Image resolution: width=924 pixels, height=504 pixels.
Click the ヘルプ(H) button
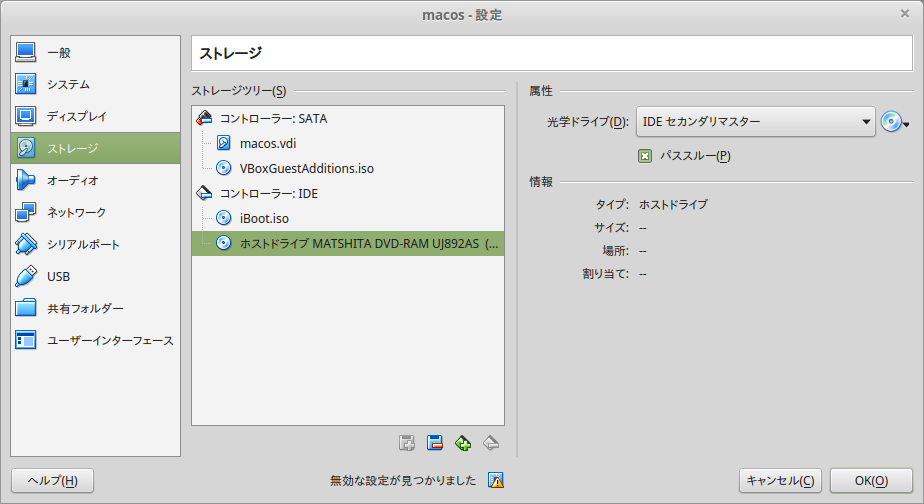pos(52,481)
